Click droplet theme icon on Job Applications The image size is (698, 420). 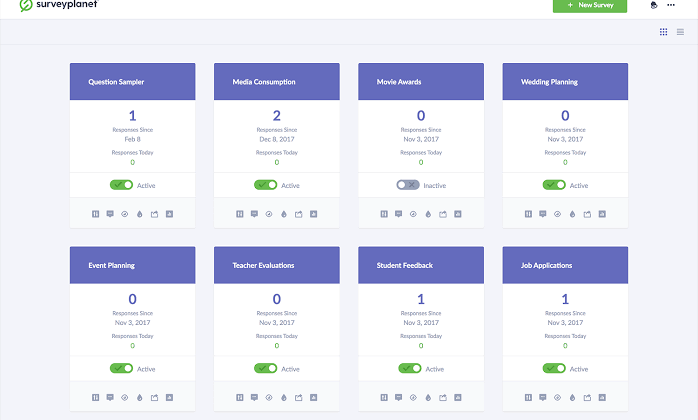point(572,398)
